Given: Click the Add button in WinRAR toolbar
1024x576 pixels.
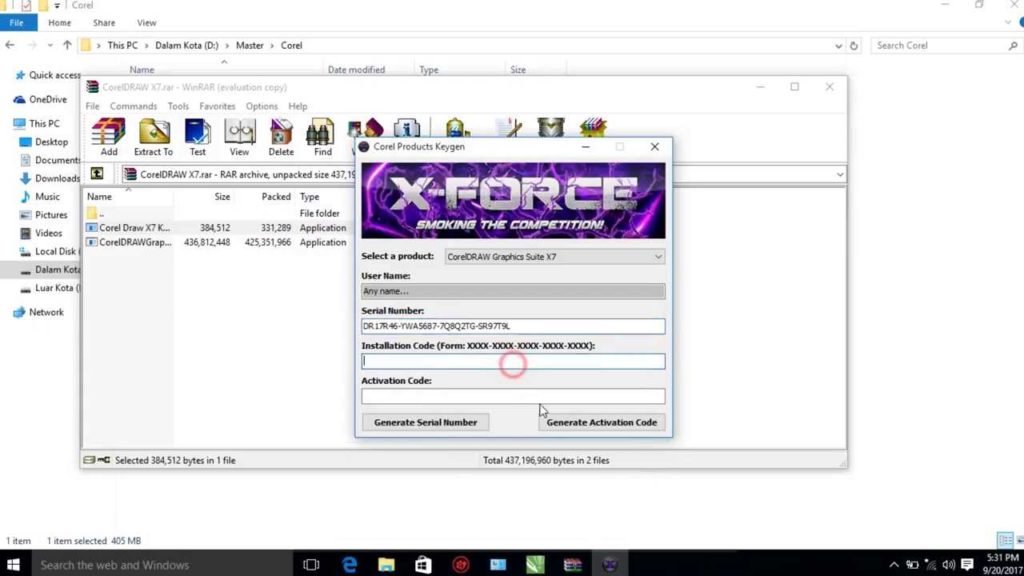Looking at the screenshot, I should (108, 137).
